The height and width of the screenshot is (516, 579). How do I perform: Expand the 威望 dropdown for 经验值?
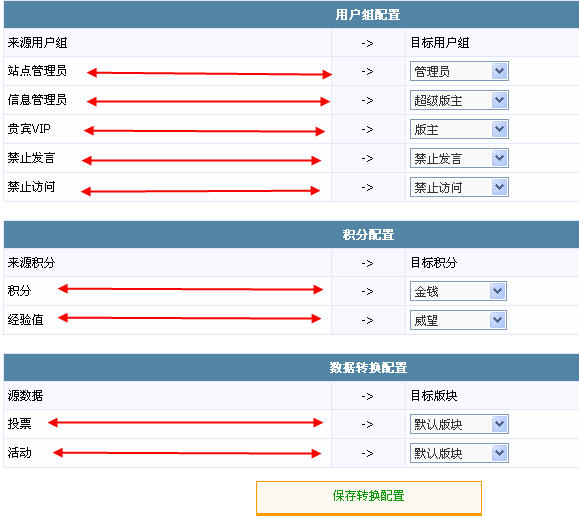(458, 320)
